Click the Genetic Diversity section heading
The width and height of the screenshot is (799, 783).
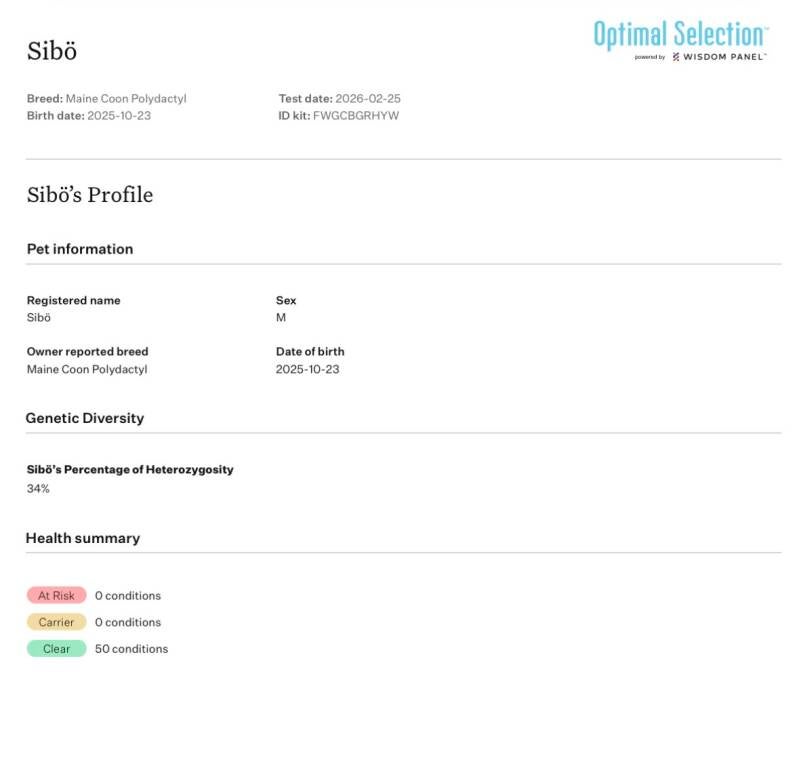[85, 418]
